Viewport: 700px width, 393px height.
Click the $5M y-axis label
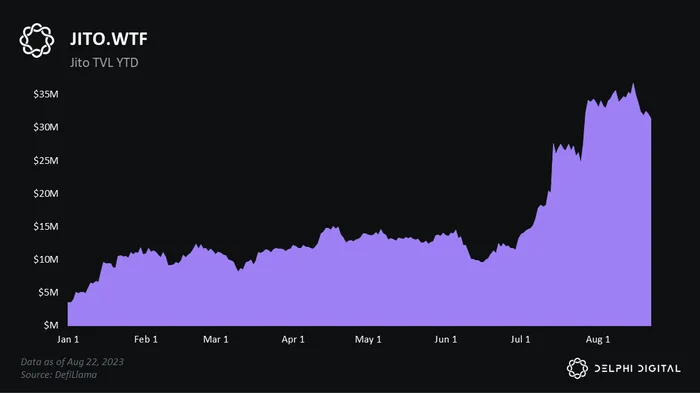(48, 293)
